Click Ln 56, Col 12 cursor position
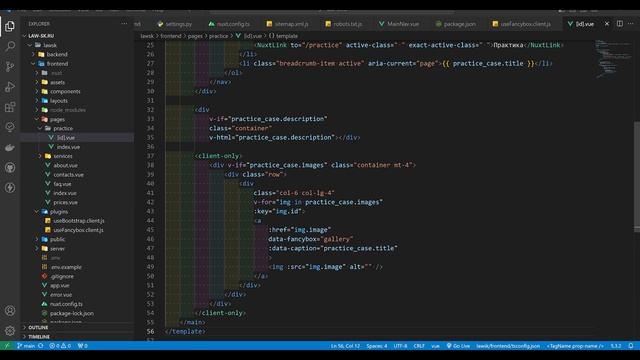640x360 pixels. pos(345,346)
